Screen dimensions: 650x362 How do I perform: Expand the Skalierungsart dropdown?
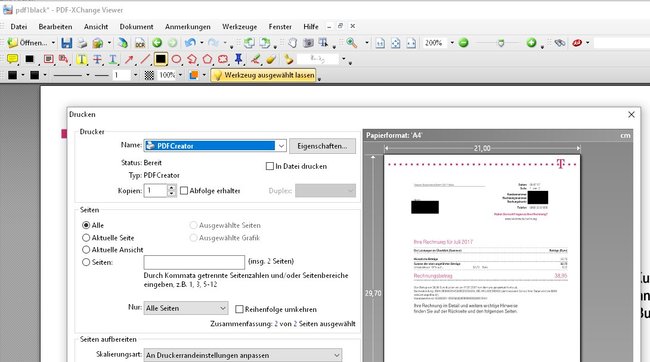(243, 355)
